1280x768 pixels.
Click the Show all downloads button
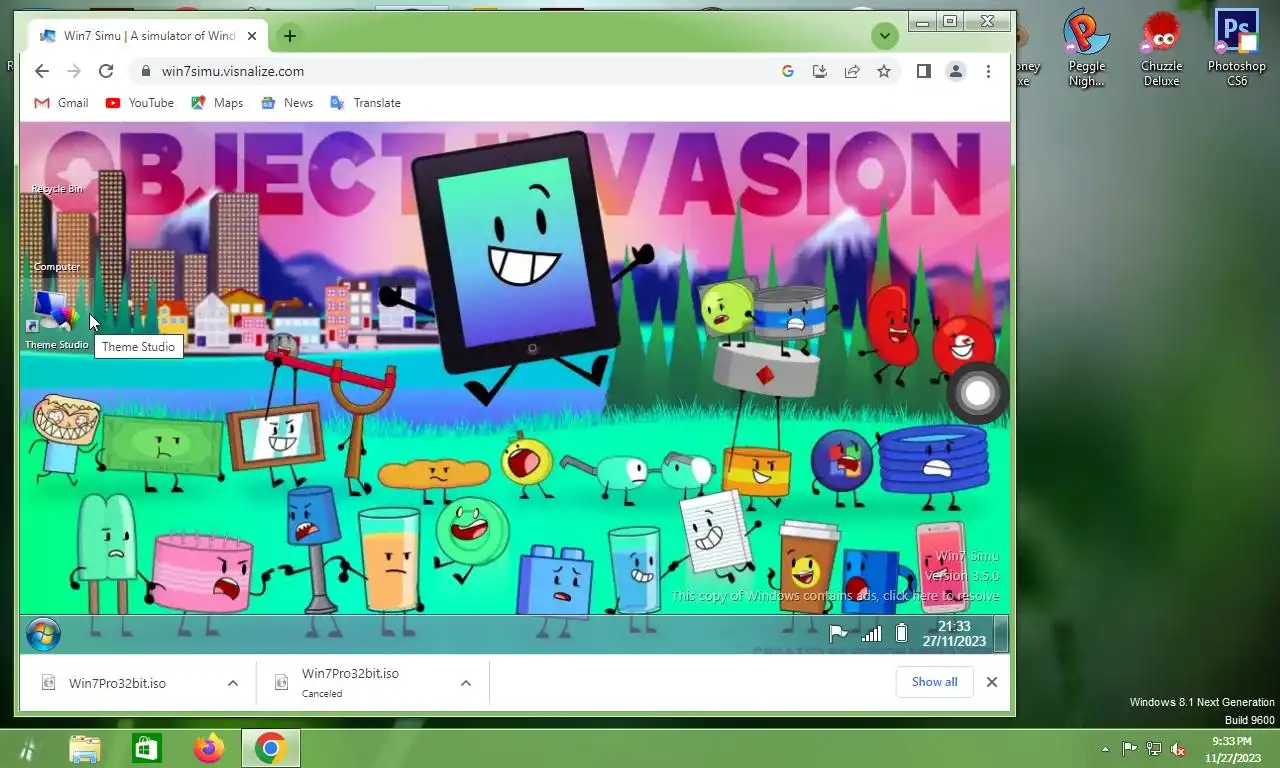[934, 682]
